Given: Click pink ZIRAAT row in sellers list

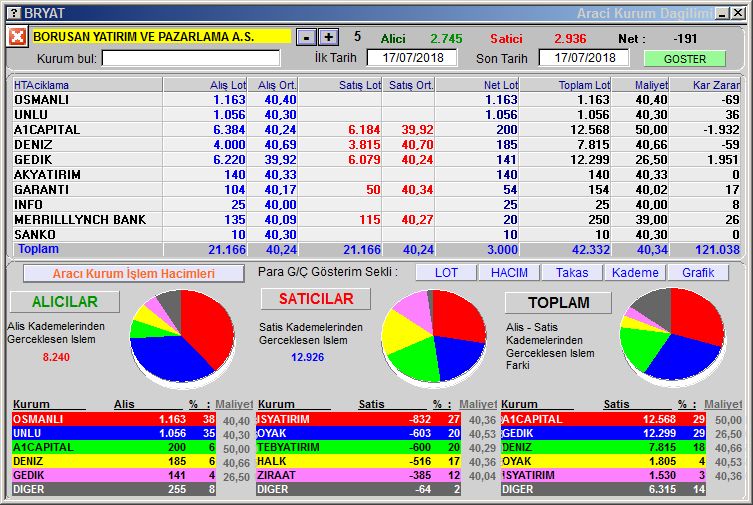Looking at the screenshot, I should click(359, 475).
